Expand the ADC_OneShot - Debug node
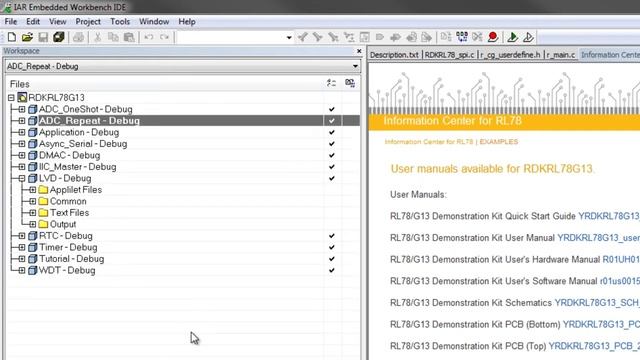 click(x=22, y=109)
